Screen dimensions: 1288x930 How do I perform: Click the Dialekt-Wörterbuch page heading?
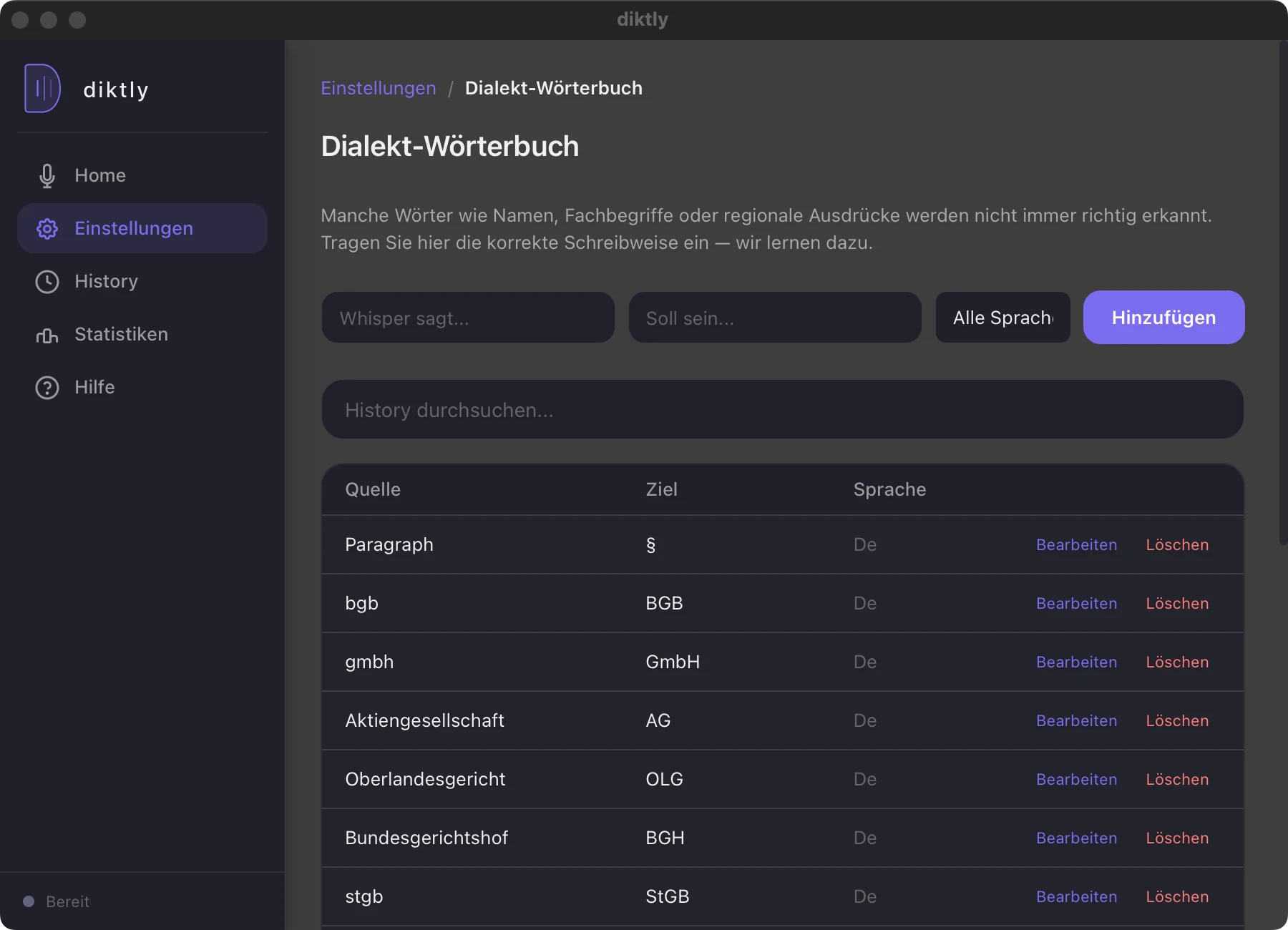450,146
